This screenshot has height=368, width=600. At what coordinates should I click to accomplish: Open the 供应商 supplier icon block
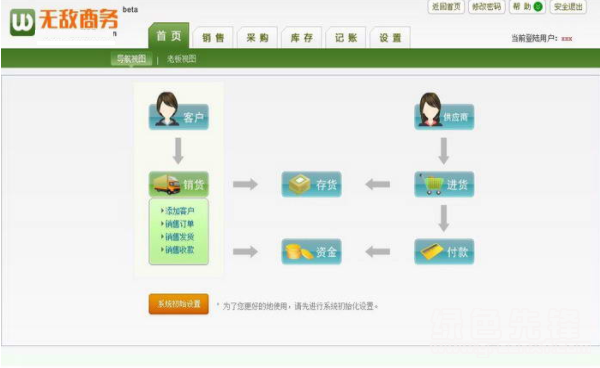pyautogui.click(x=444, y=111)
